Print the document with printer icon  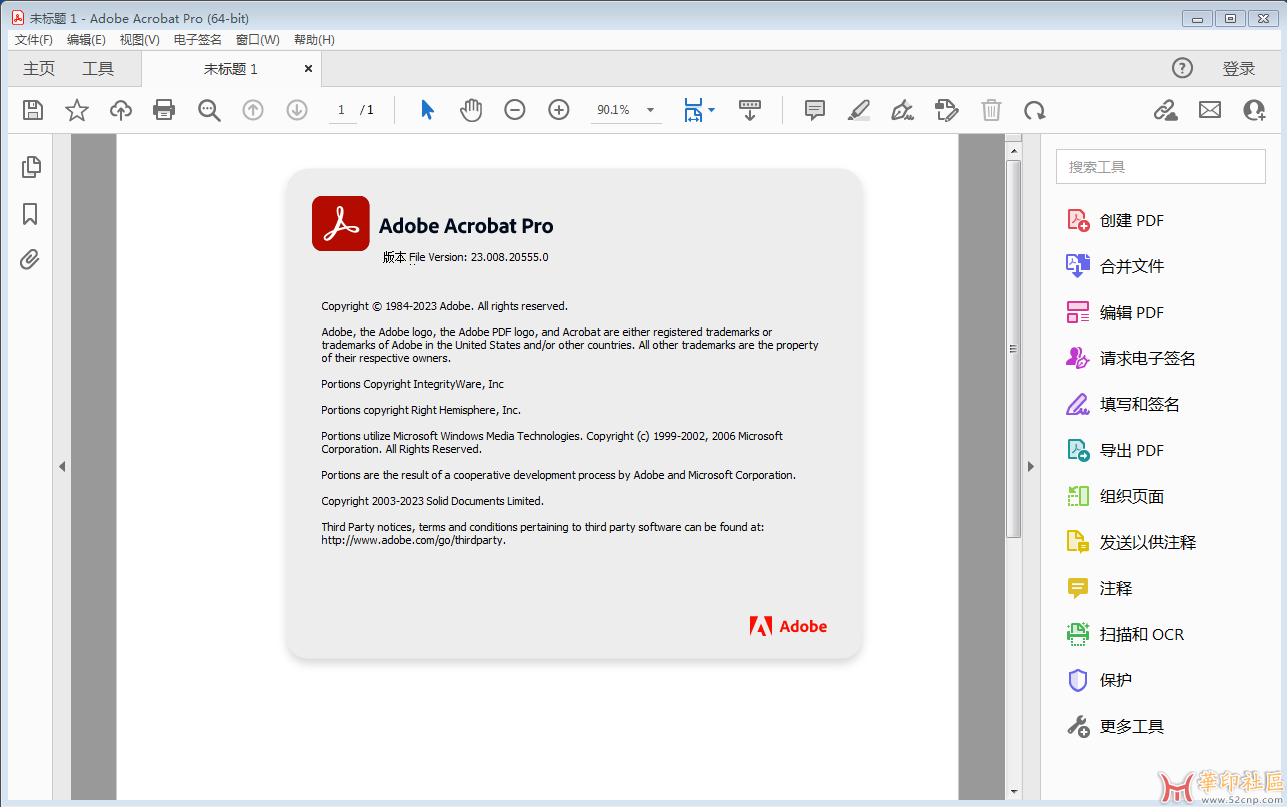(x=164, y=110)
